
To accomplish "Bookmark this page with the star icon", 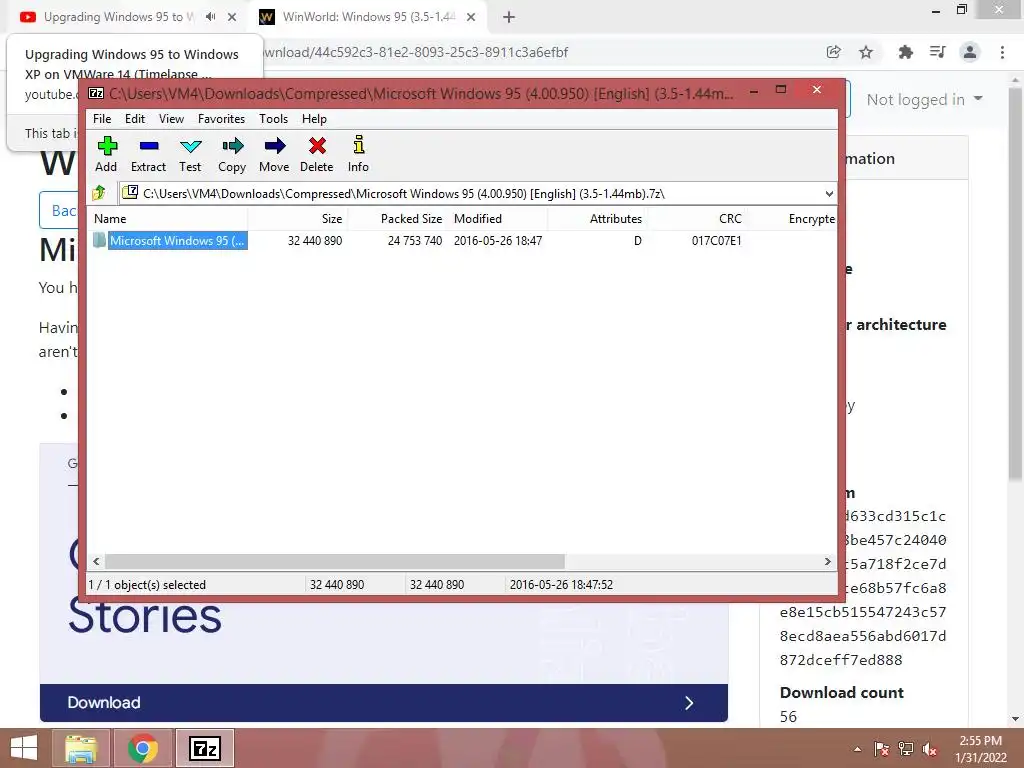I will pos(866,52).
